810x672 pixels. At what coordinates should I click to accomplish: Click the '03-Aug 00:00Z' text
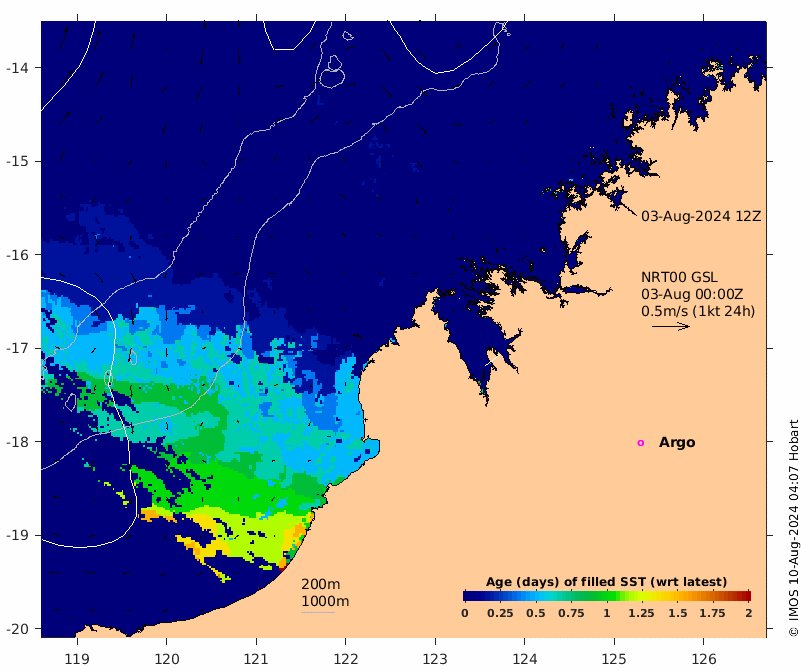click(x=692, y=294)
